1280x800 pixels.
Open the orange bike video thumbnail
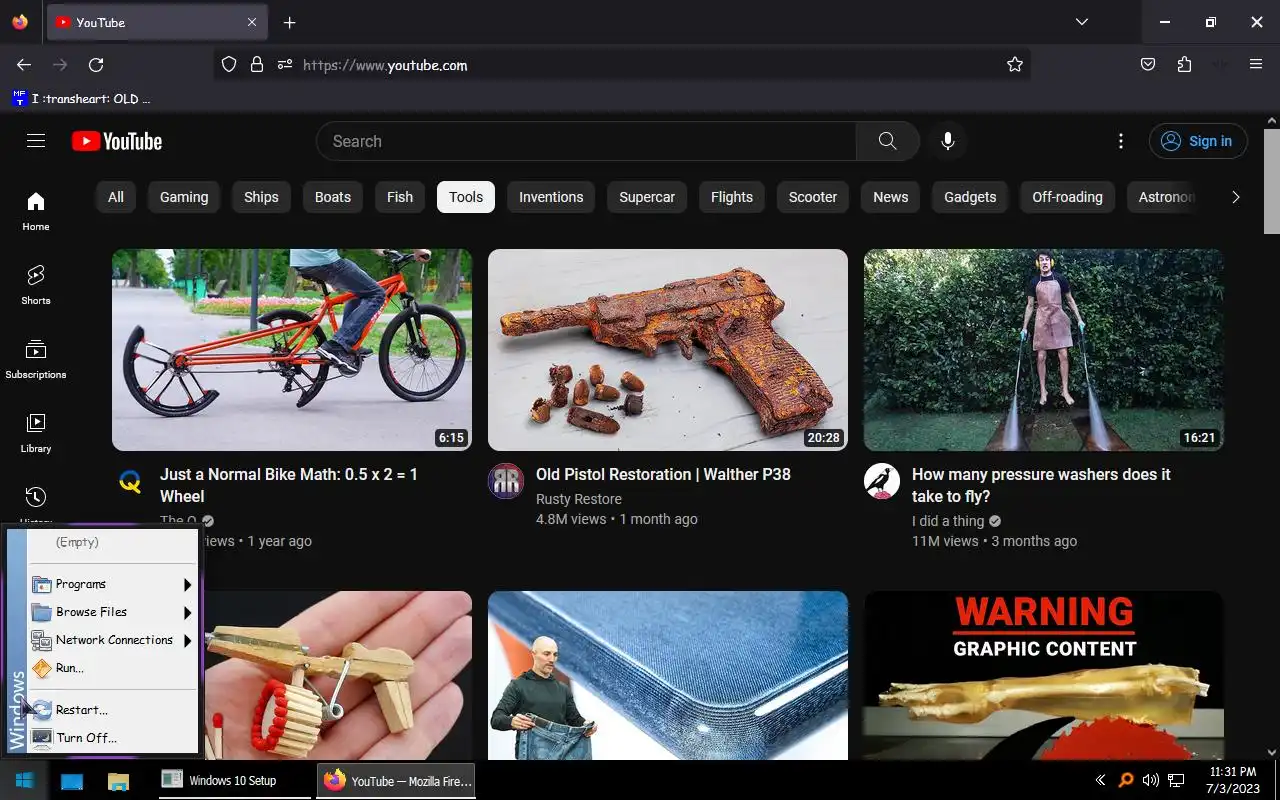[292, 350]
